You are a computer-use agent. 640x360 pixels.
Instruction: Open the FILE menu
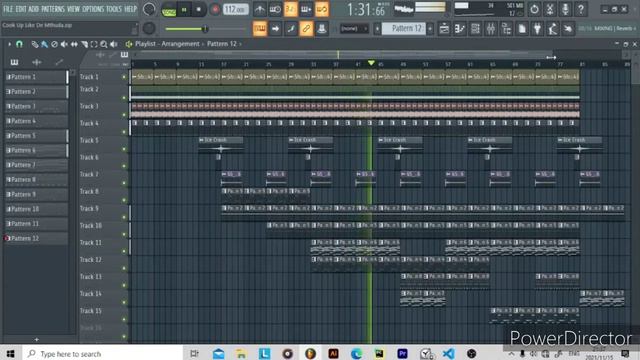(8, 9)
